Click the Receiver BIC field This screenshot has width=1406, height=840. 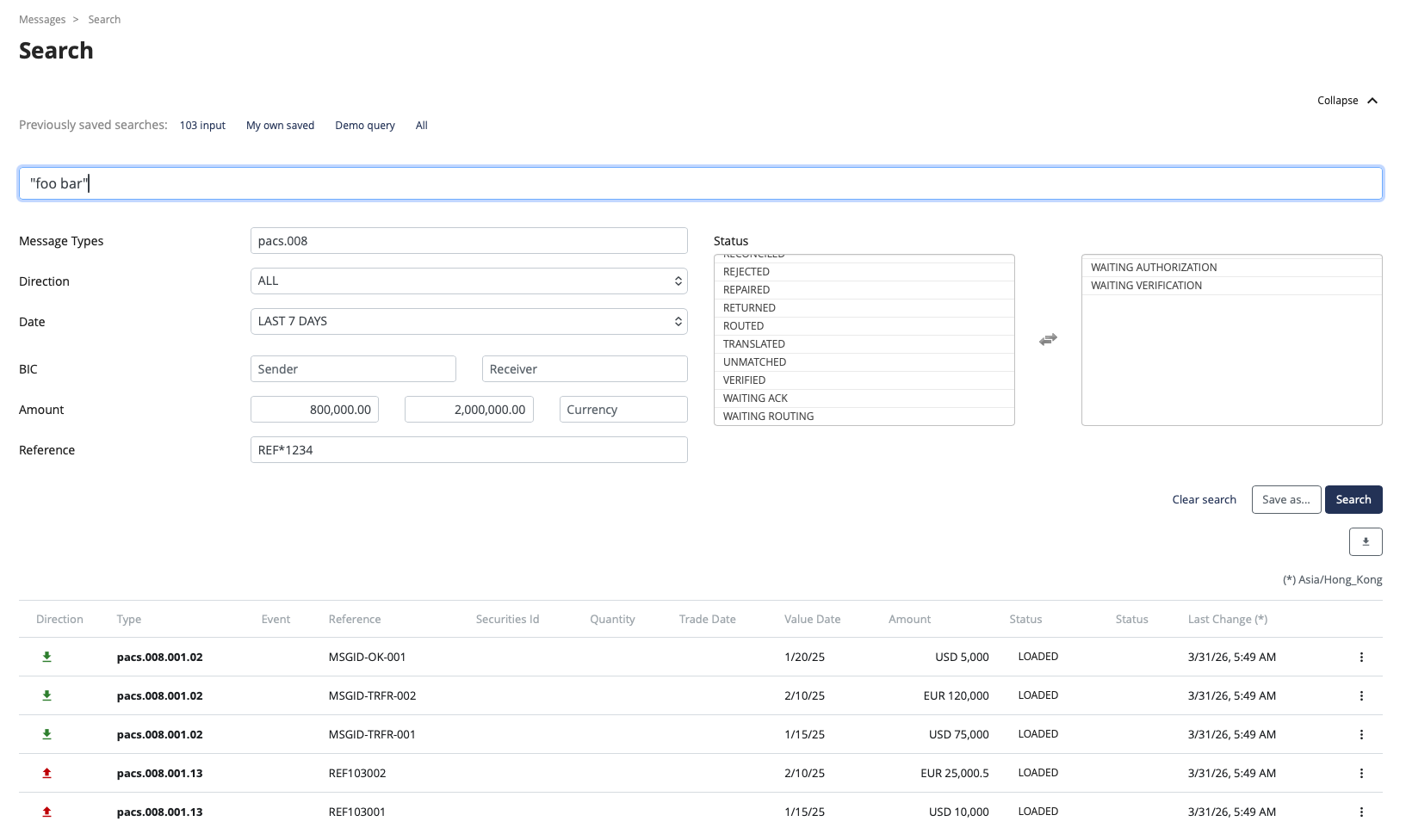(x=585, y=369)
